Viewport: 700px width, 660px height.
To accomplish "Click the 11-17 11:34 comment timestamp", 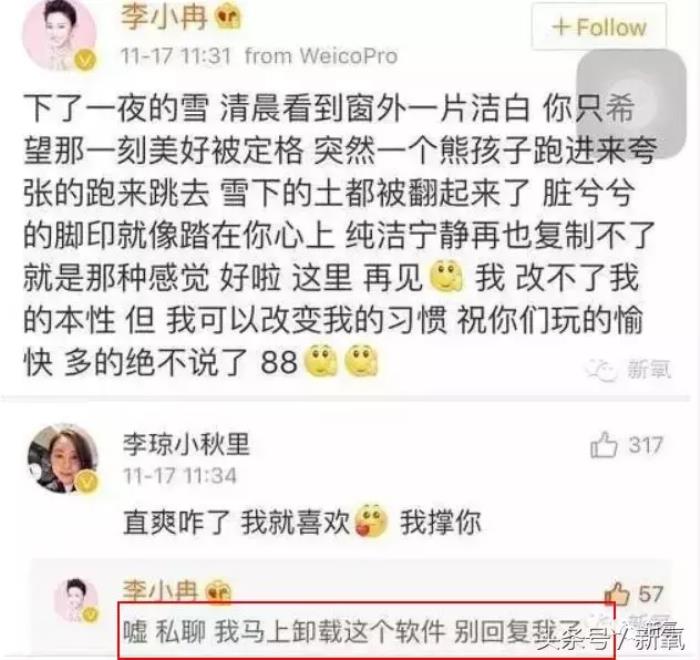I will click(x=180, y=476).
